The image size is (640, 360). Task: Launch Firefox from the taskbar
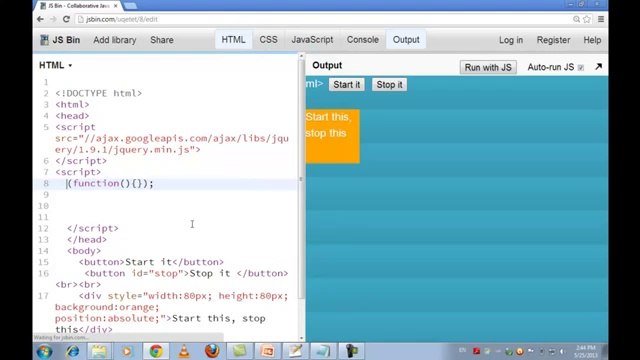pos(212,351)
